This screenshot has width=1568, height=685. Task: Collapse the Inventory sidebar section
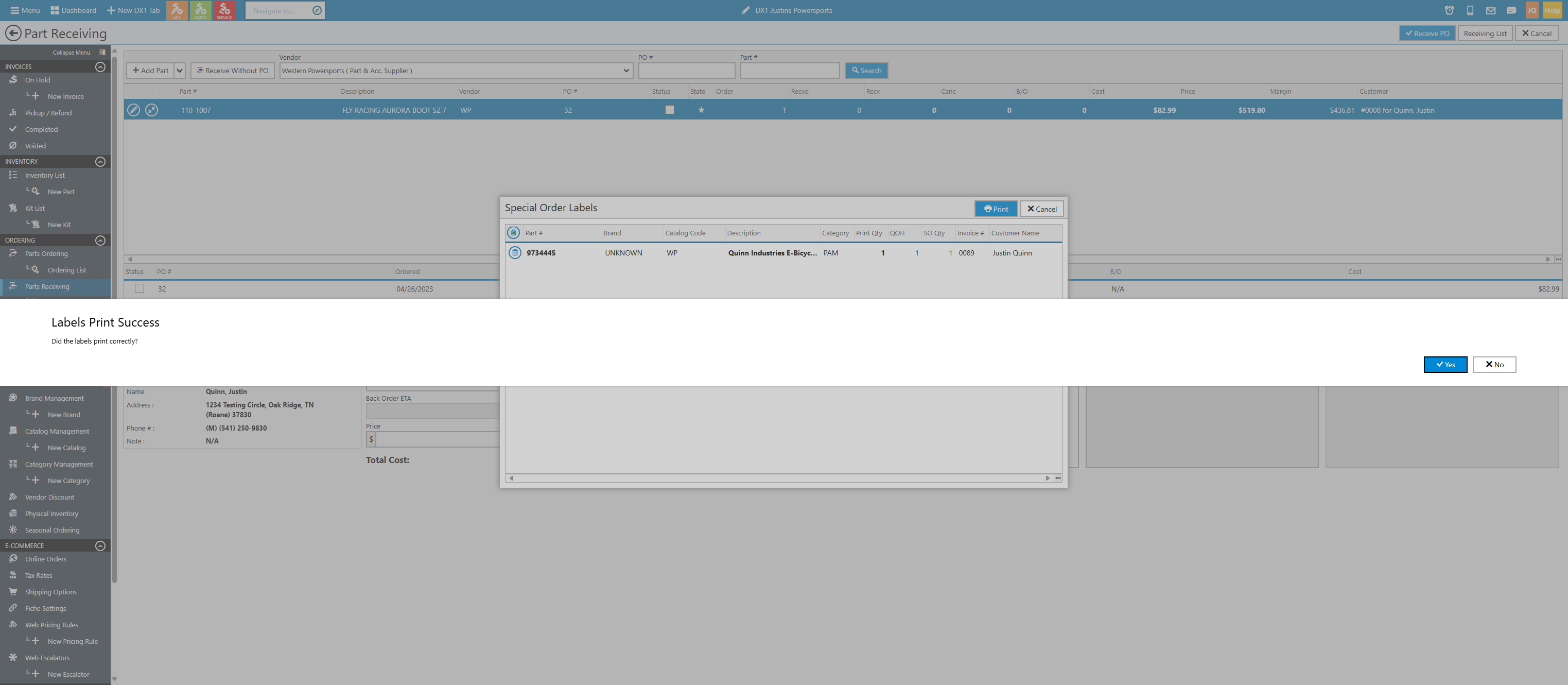click(100, 161)
